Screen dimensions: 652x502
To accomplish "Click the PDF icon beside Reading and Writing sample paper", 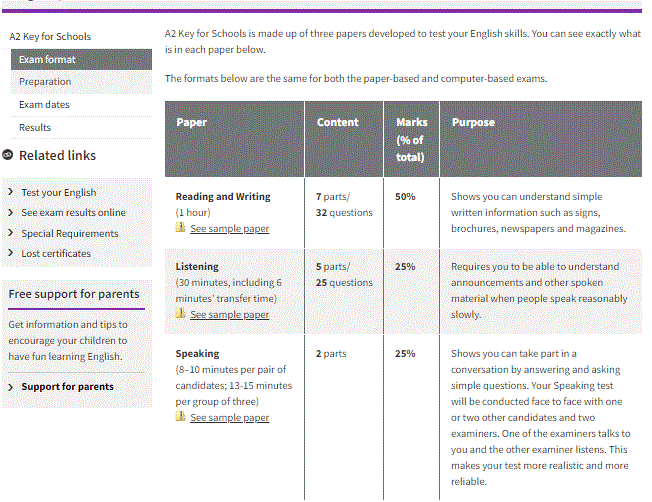I will click(x=180, y=227).
